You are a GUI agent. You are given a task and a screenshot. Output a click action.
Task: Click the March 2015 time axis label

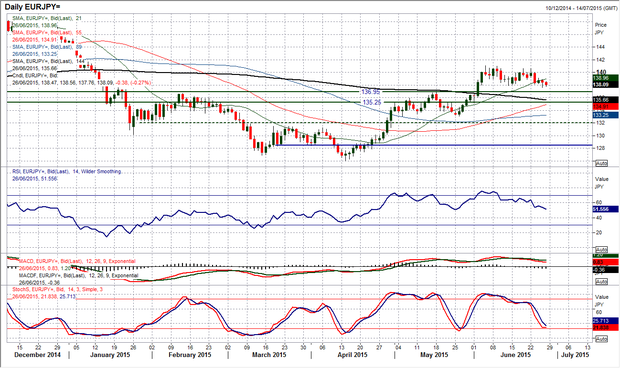click(269, 355)
